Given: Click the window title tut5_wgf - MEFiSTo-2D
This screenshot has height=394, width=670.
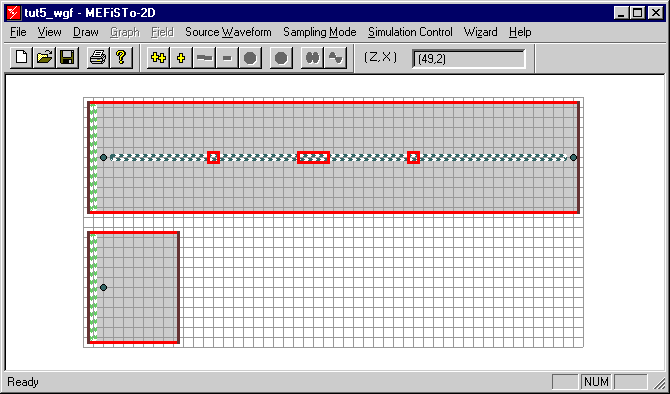Looking at the screenshot, I should tap(90, 13).
